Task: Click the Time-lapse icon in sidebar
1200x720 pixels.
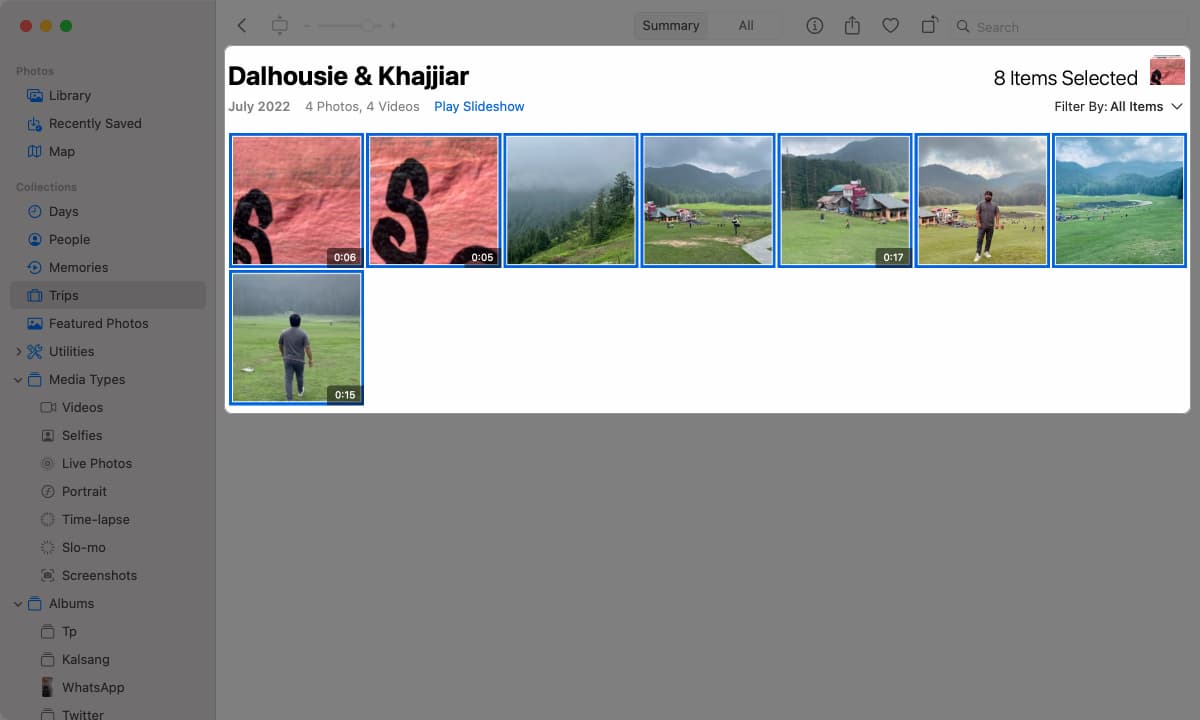Action: click(47, 520)
